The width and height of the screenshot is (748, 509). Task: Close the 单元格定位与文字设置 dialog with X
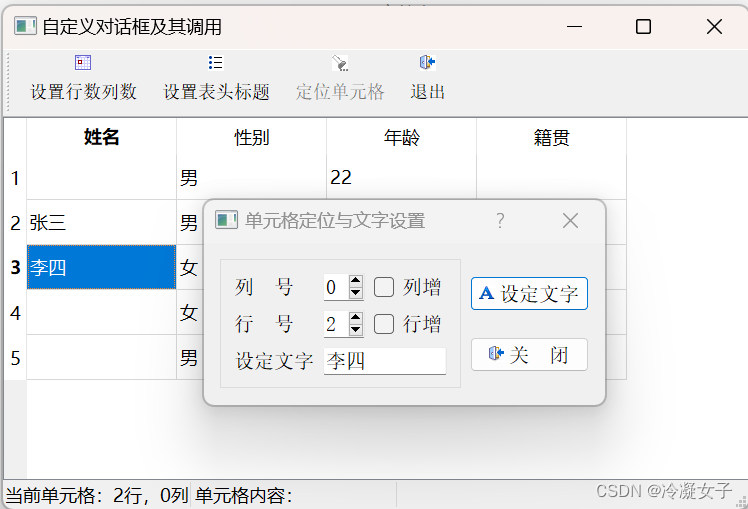570,221
